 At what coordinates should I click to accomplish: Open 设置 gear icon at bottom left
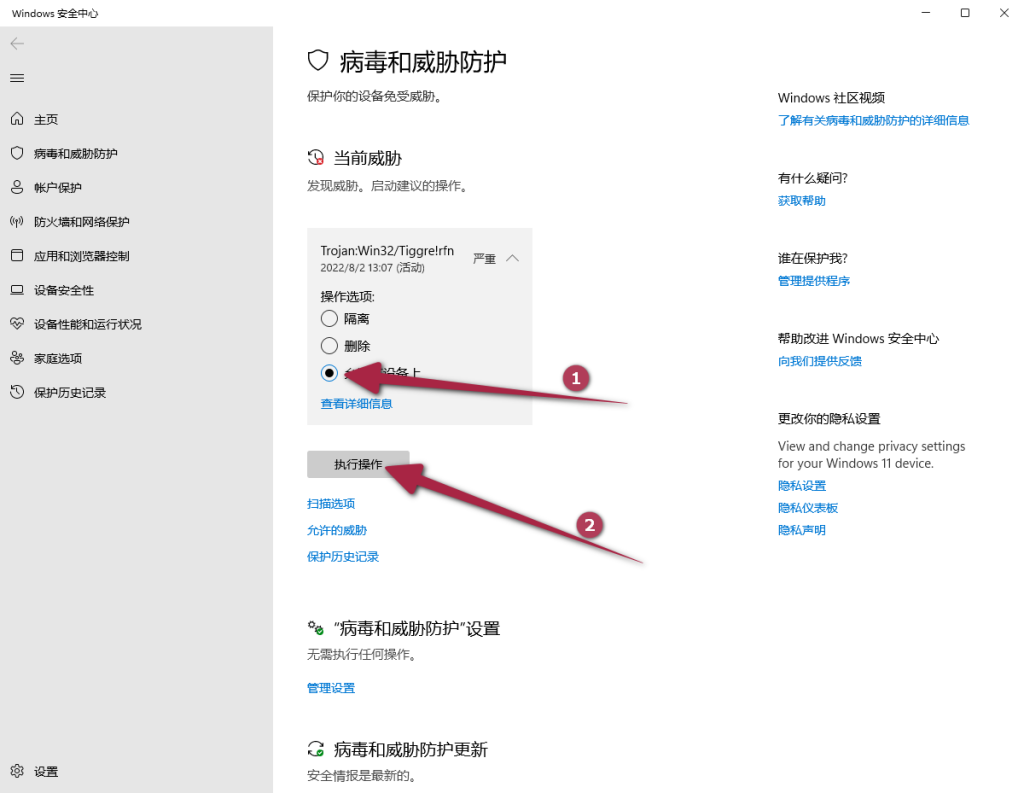(17, 771)
